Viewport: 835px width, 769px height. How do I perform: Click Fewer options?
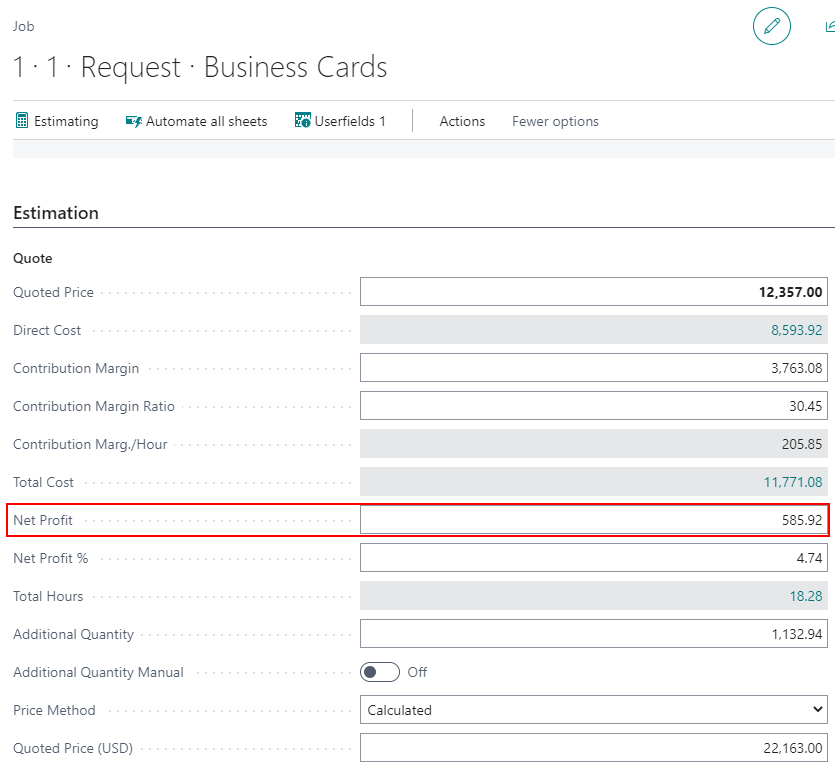click(x=555, y=121)
